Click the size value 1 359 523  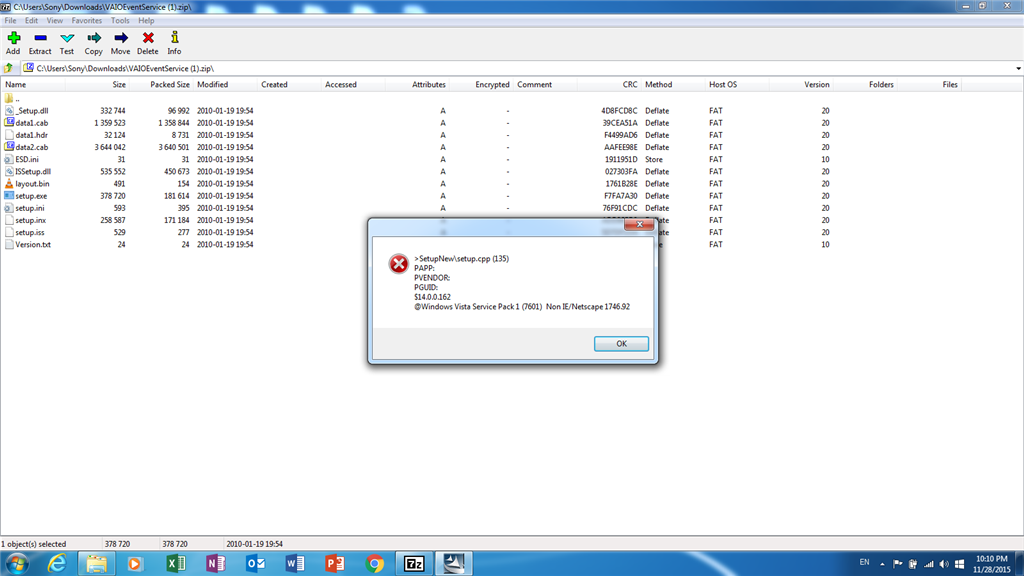click(110, 123)
